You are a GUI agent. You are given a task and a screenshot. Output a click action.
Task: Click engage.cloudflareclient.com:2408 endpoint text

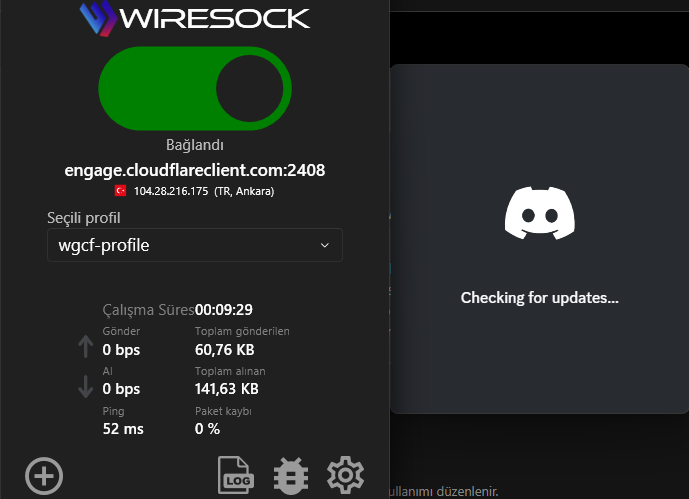click(195, 170)
